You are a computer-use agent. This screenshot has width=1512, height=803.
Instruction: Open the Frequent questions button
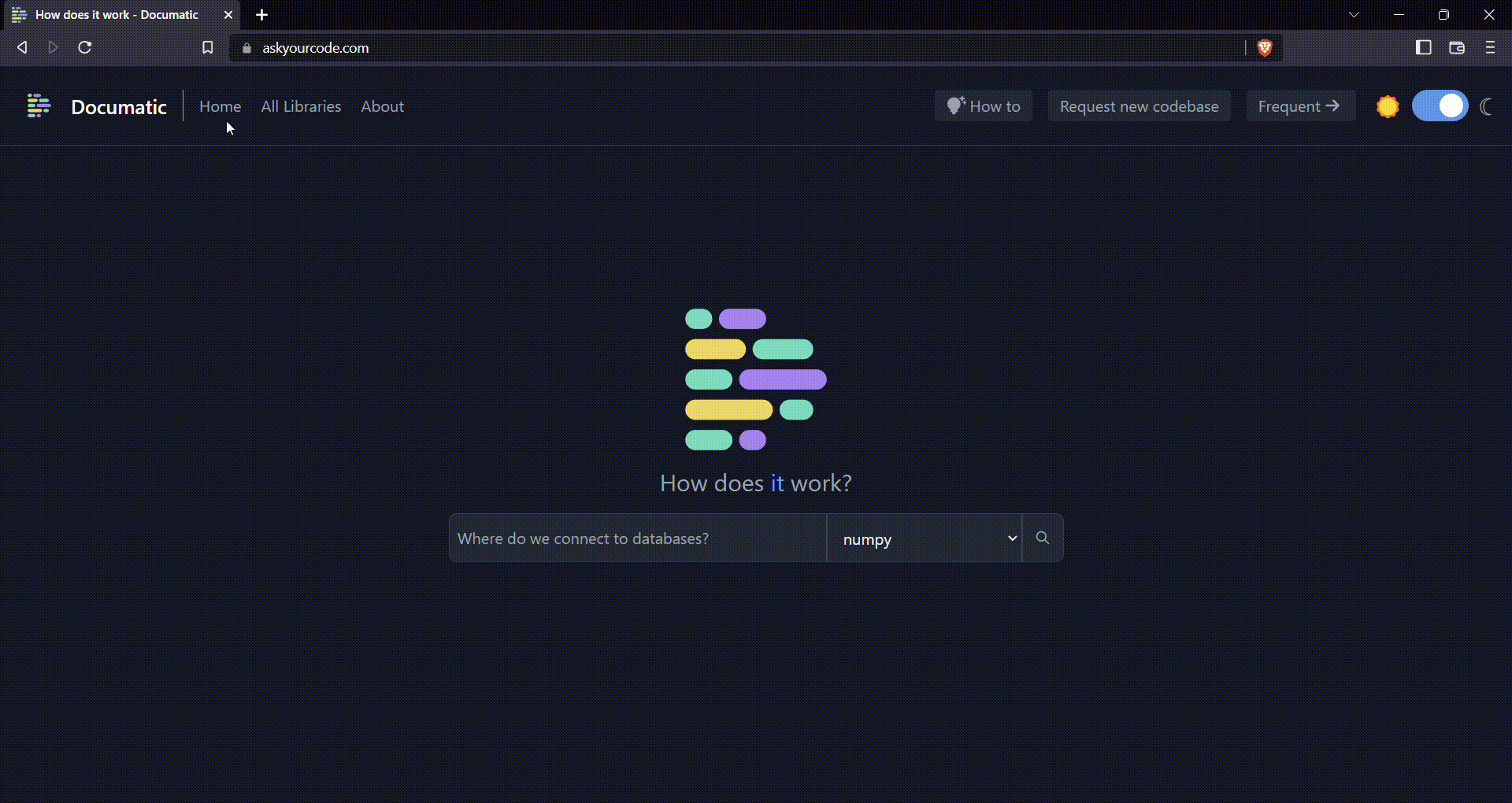coord(1300,106)
